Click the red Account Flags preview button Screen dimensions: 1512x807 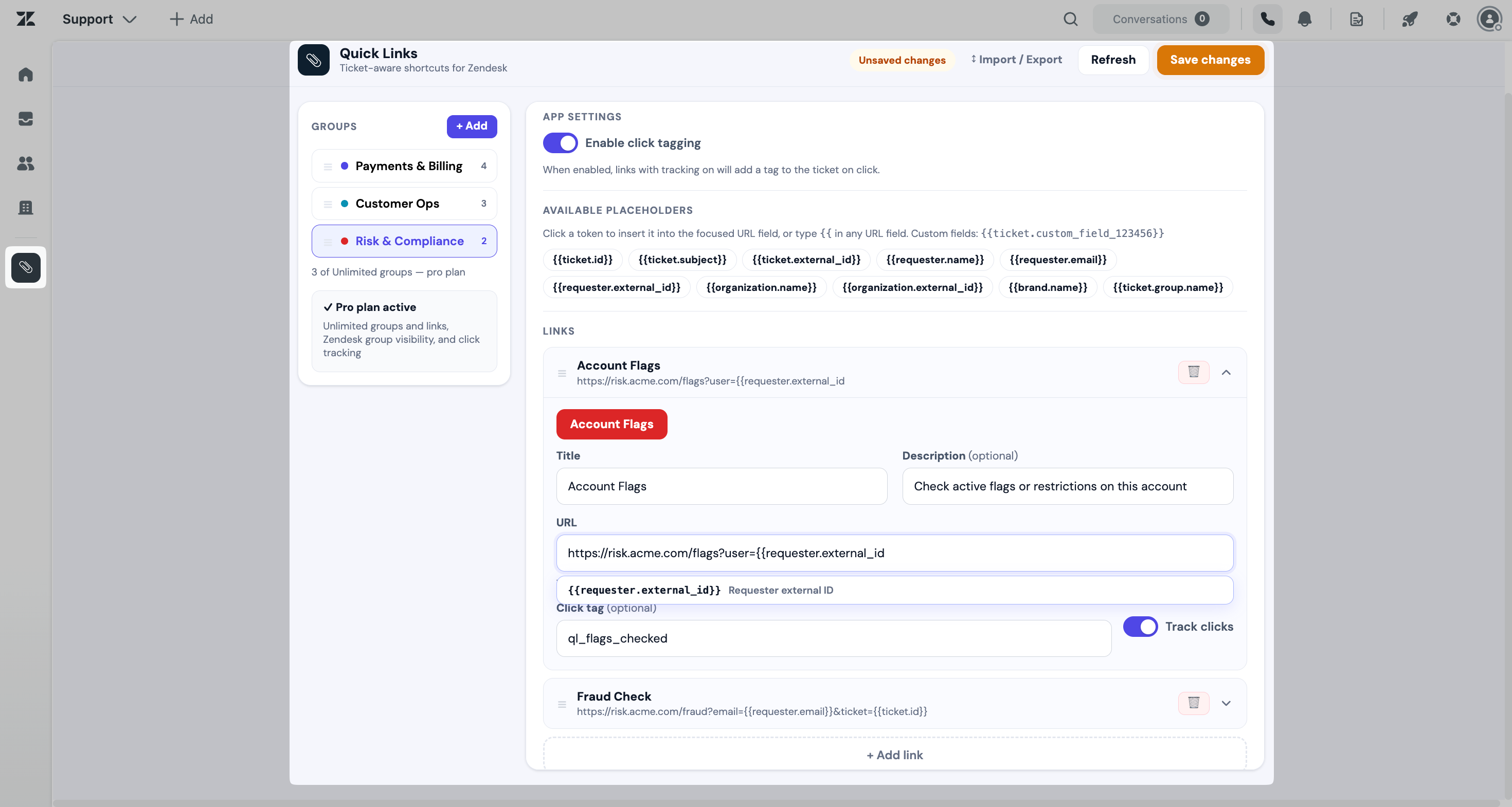click(611, 424)
